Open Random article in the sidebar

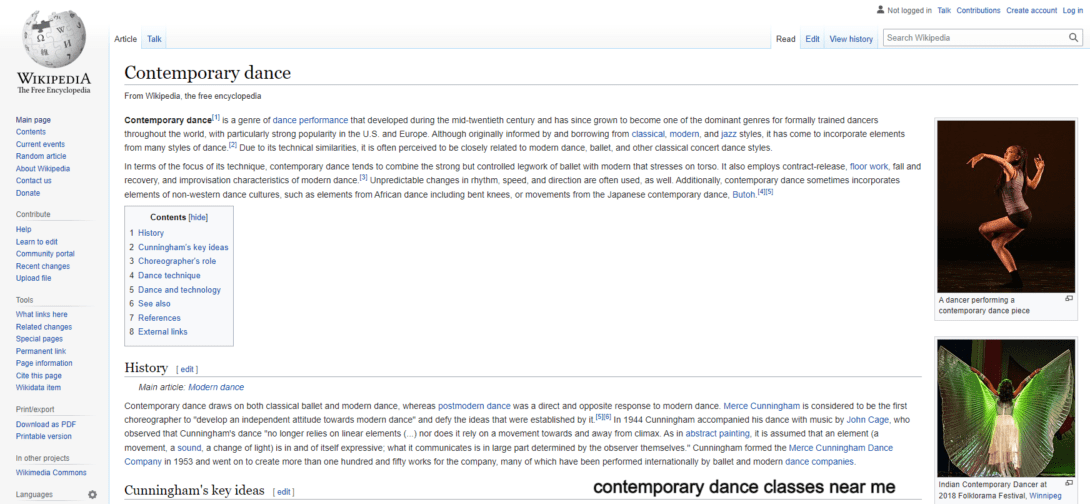coord(41,156)
